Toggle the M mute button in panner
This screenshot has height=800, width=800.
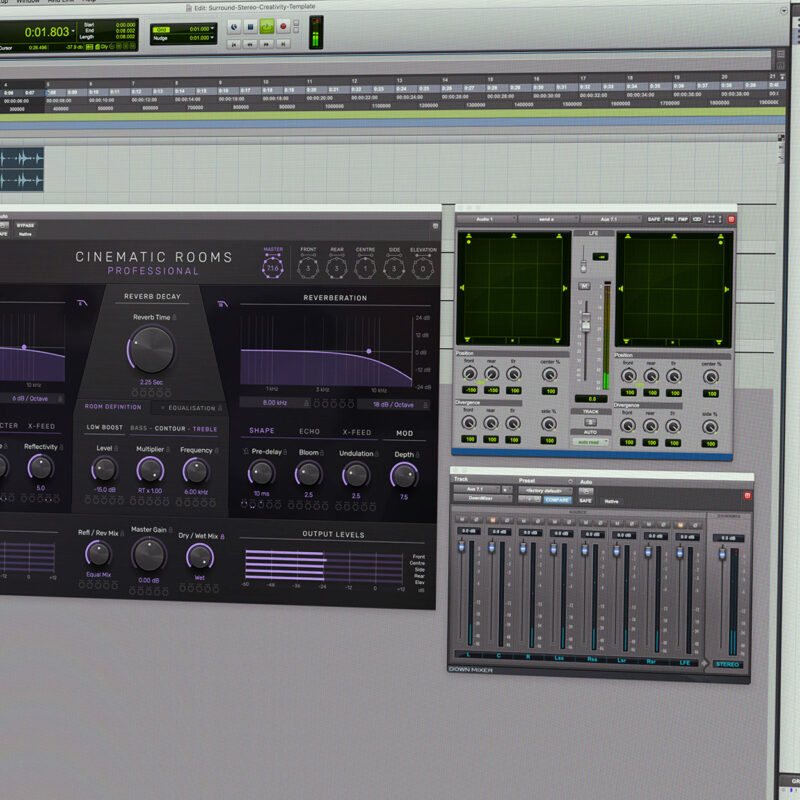584,286
